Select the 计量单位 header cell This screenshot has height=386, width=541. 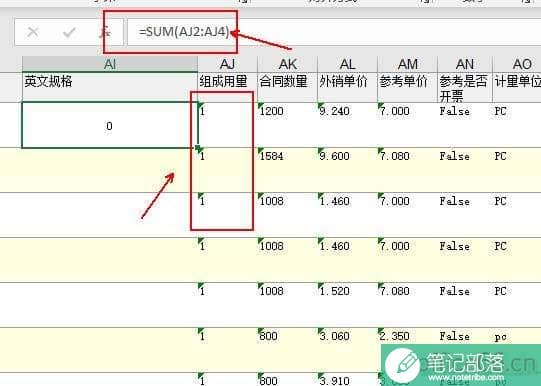517,87
